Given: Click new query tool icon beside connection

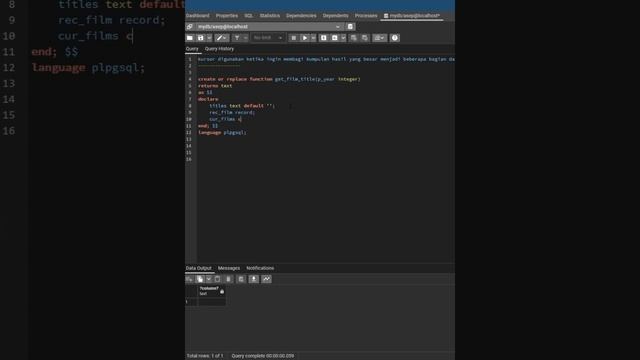Looking at the screenshot, I should [350, 27].
